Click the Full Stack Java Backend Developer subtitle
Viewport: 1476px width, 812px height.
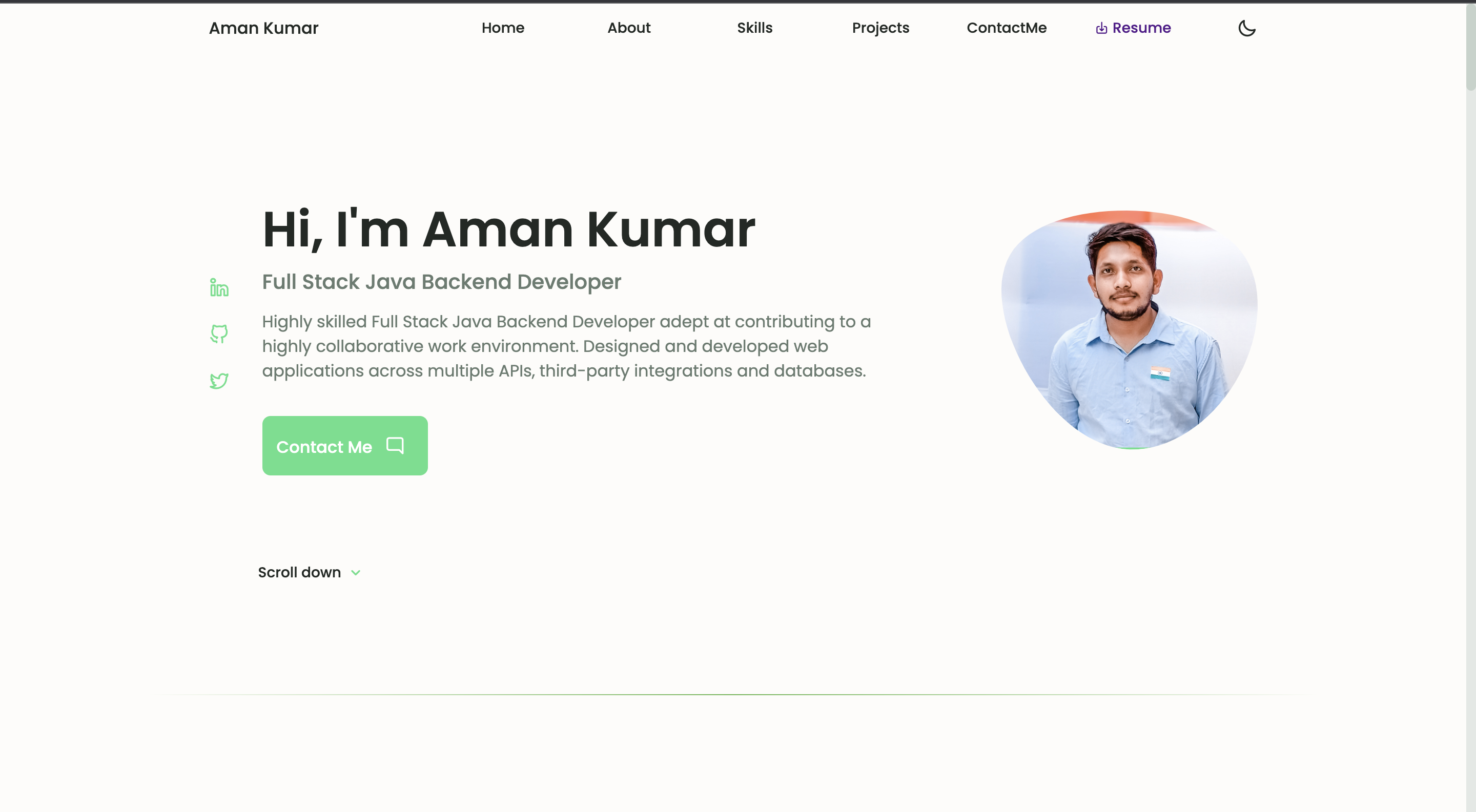pos(441,282)
